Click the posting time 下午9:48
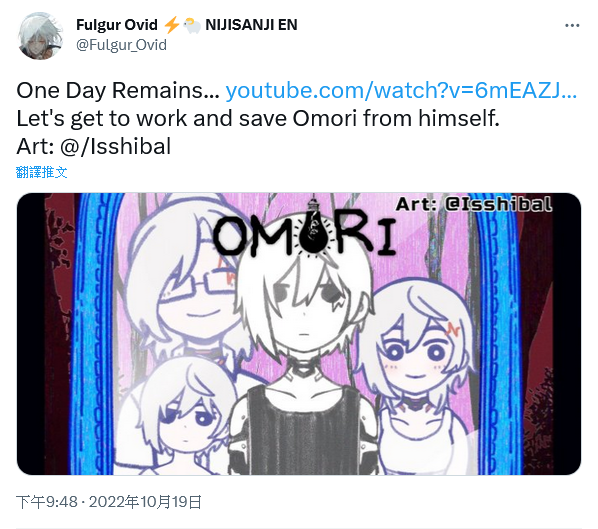The height and width of the screenshot is (529, 598). [47, 502]
